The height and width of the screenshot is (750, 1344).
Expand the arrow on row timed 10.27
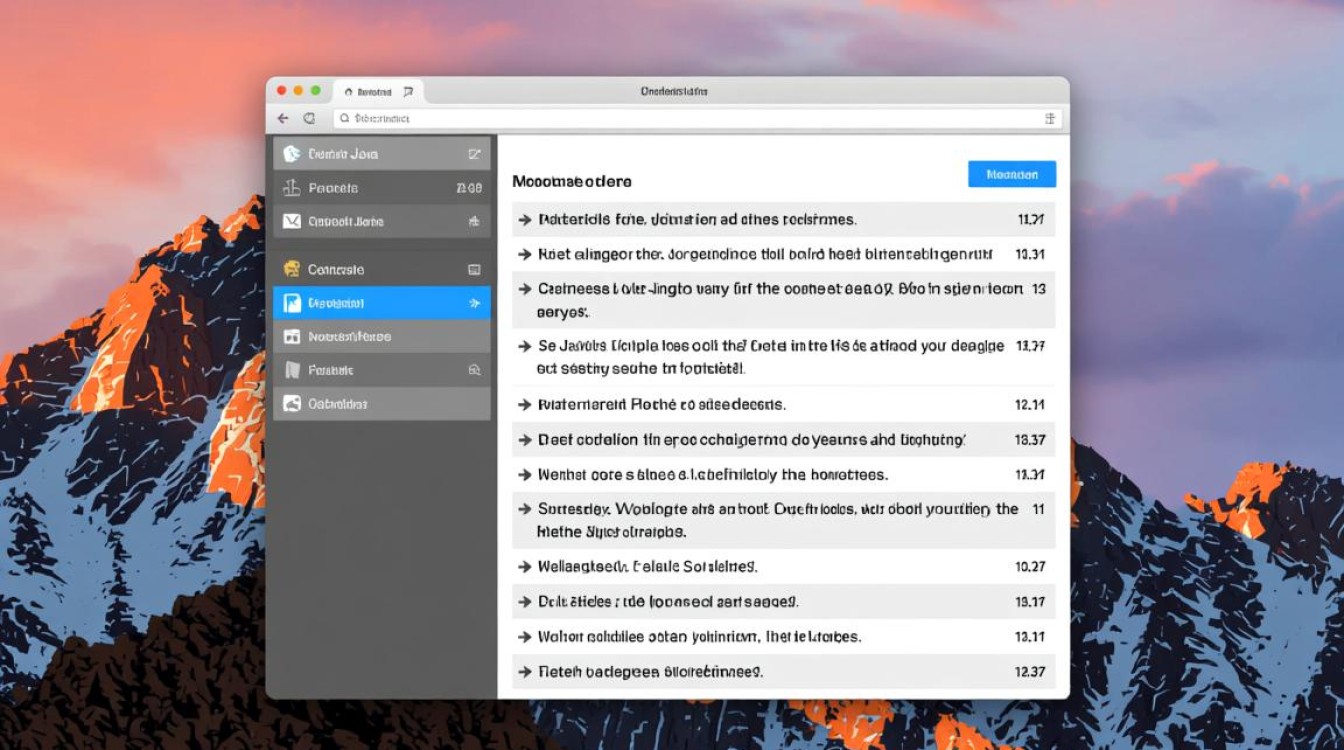523,567
